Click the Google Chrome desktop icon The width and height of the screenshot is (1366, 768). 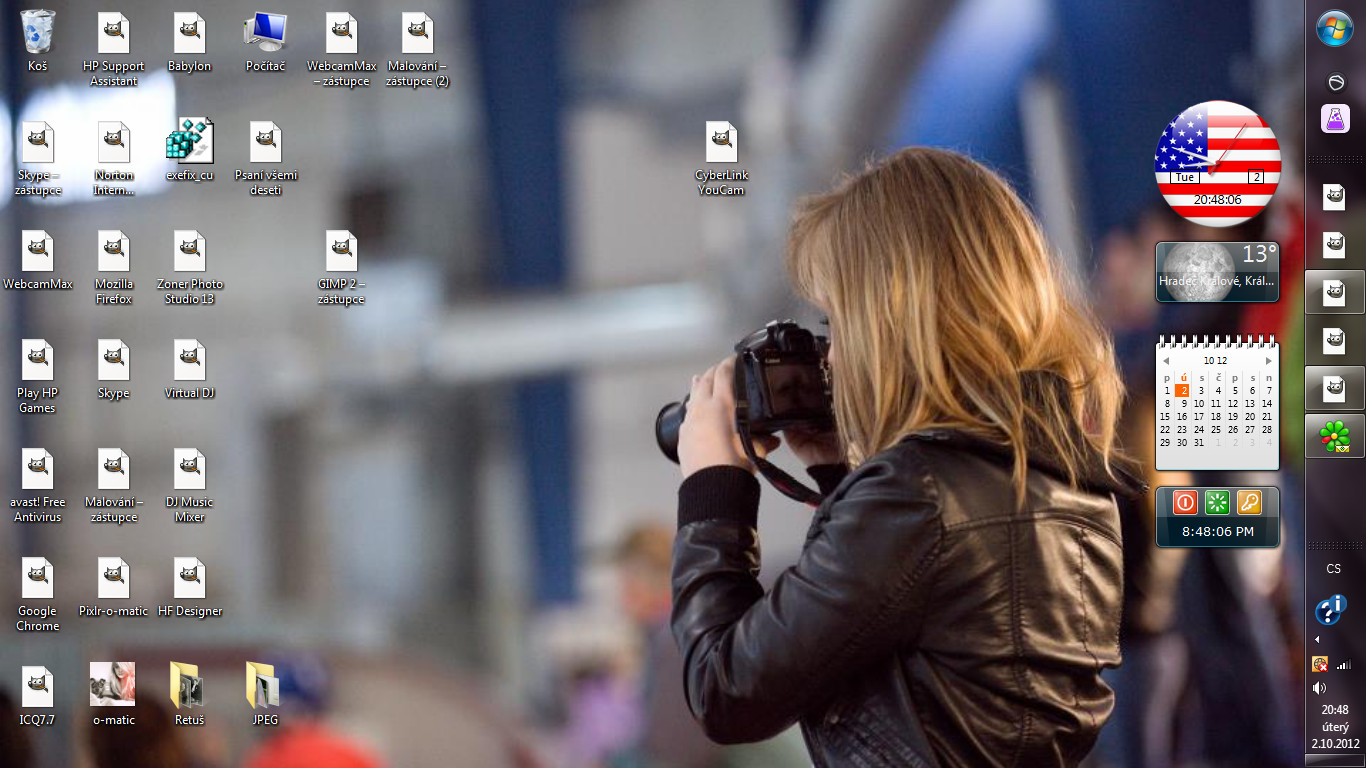coord(38,577)
